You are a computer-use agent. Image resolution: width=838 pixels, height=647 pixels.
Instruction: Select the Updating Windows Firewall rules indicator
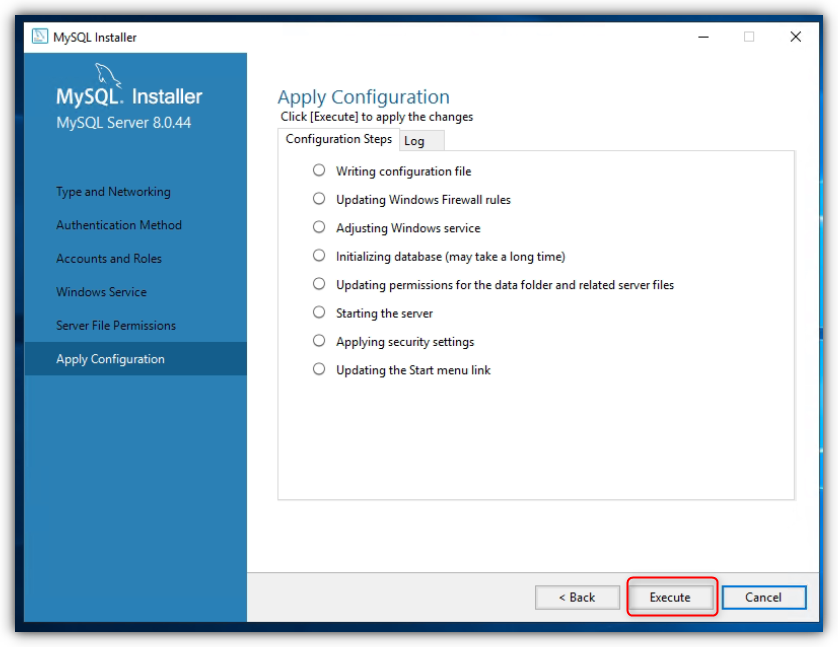(319, 199)
